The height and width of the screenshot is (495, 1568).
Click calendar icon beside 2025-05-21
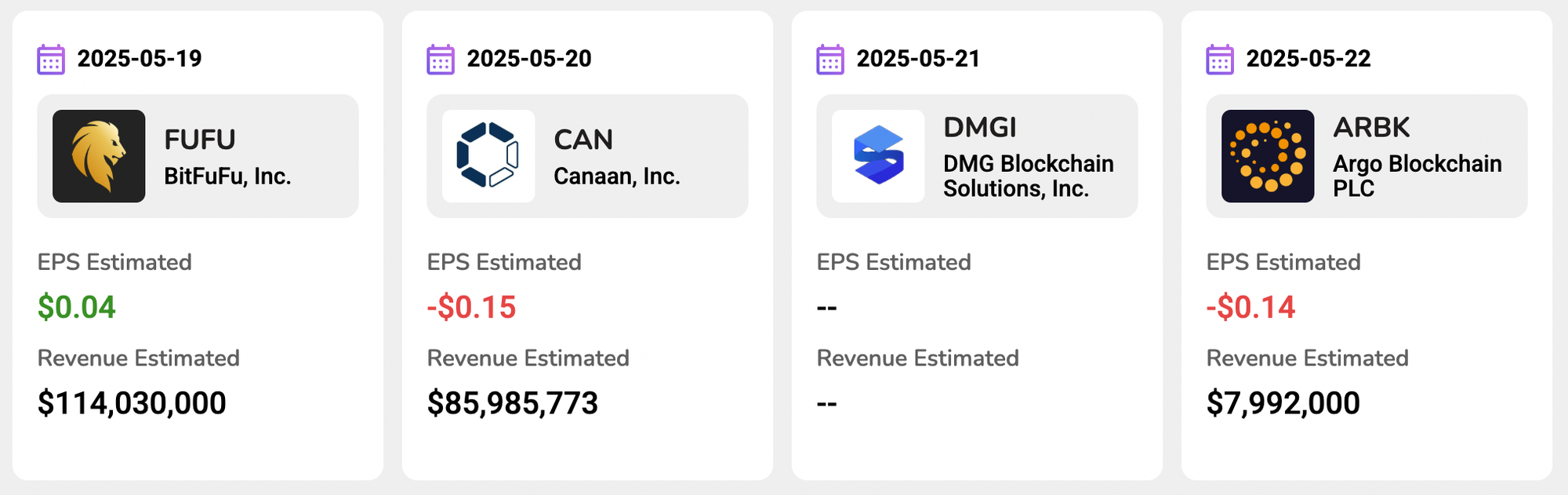point(830,59)
